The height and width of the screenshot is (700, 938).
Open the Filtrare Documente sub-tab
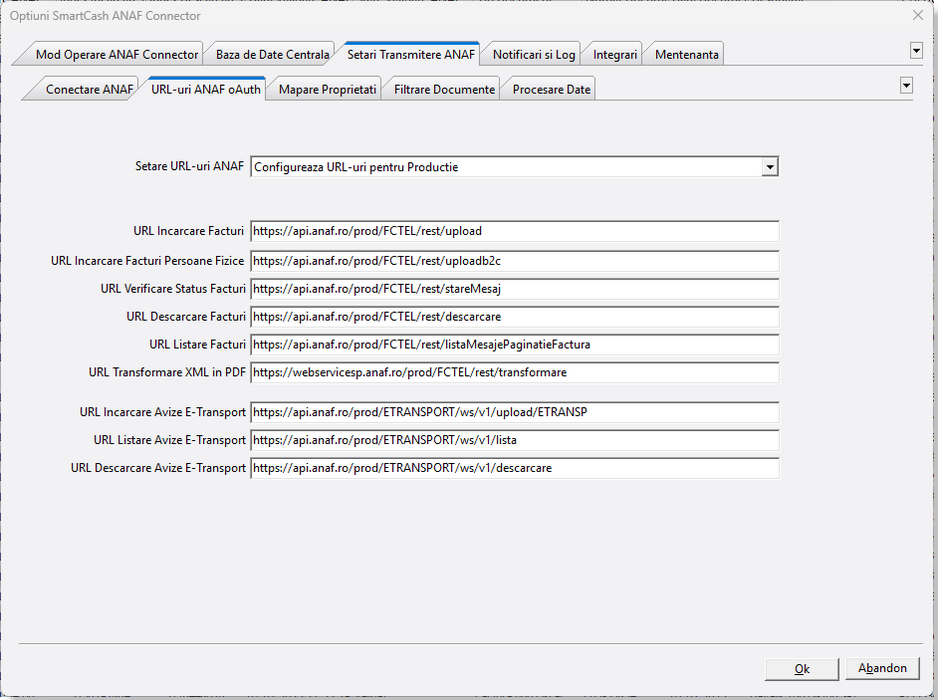444,89
